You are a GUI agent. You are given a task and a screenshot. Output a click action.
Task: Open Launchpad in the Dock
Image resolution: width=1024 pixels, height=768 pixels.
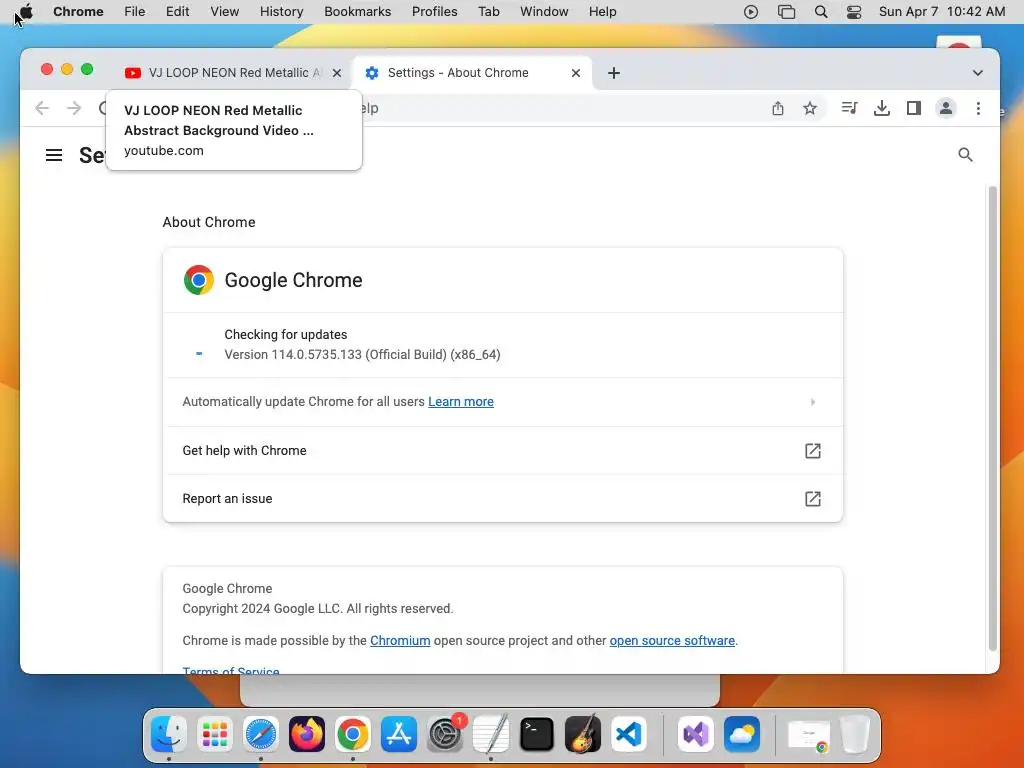215,735
